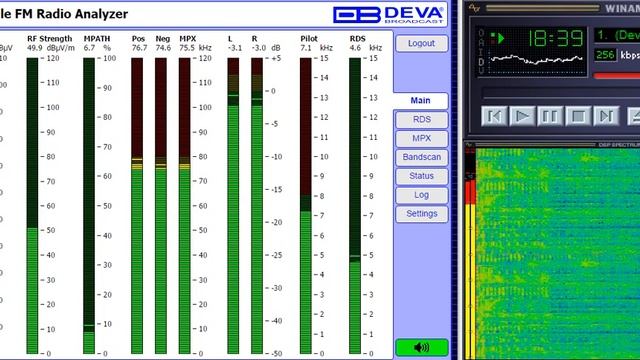Click Pos value 76.7
This screenshot has width=640, height=360.
click(140, 48)
